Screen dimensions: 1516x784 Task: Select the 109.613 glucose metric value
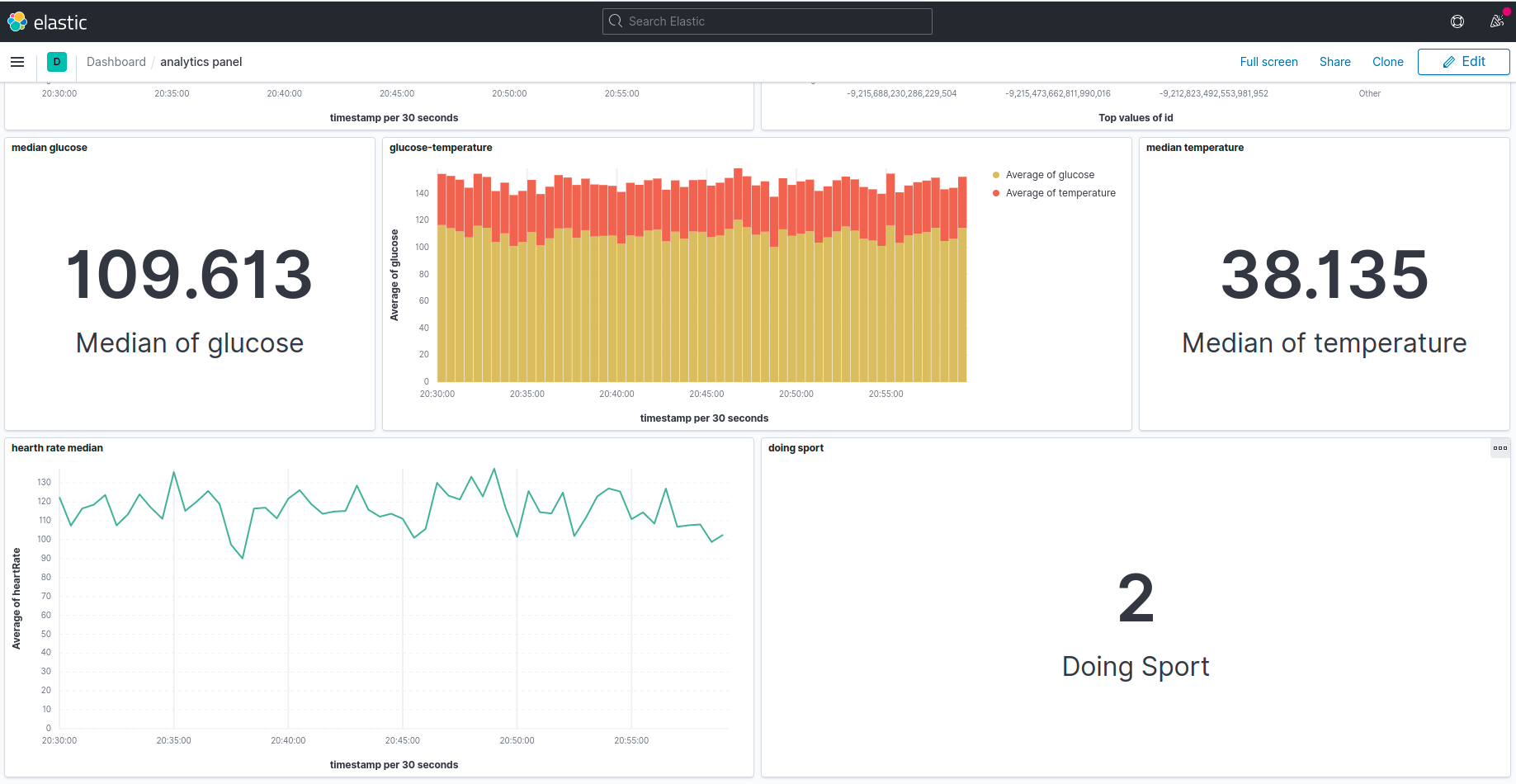[x=190, y=275]
